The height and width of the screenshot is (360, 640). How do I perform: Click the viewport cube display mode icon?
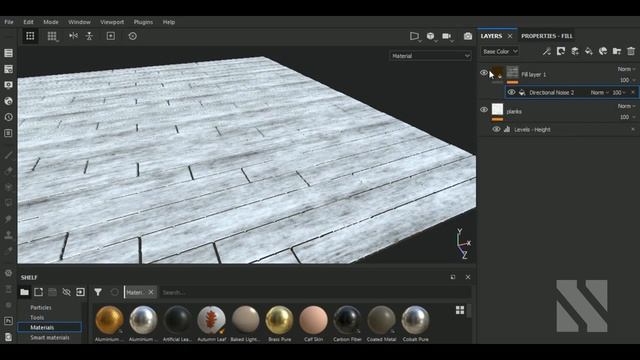coord(431,36)
